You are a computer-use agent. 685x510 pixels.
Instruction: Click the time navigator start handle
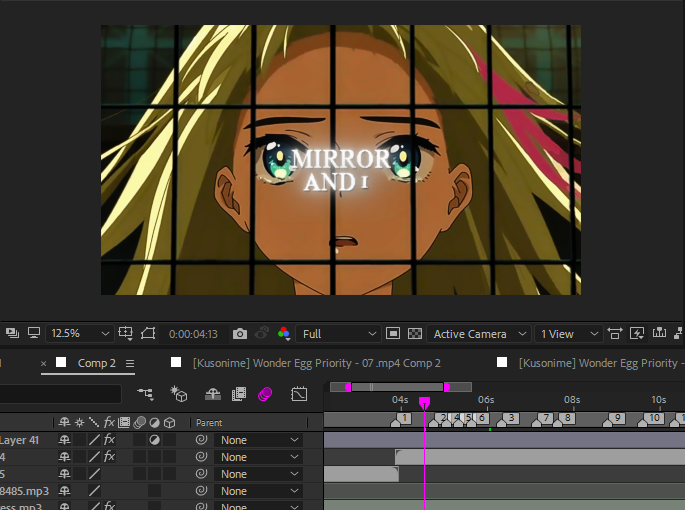[x=348, y=387]
